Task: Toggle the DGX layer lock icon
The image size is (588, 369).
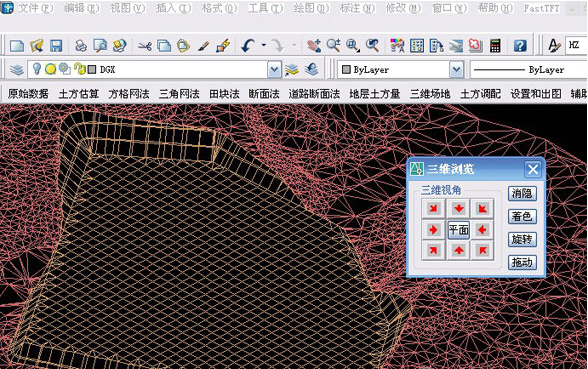Action: [x=80, y=69]
